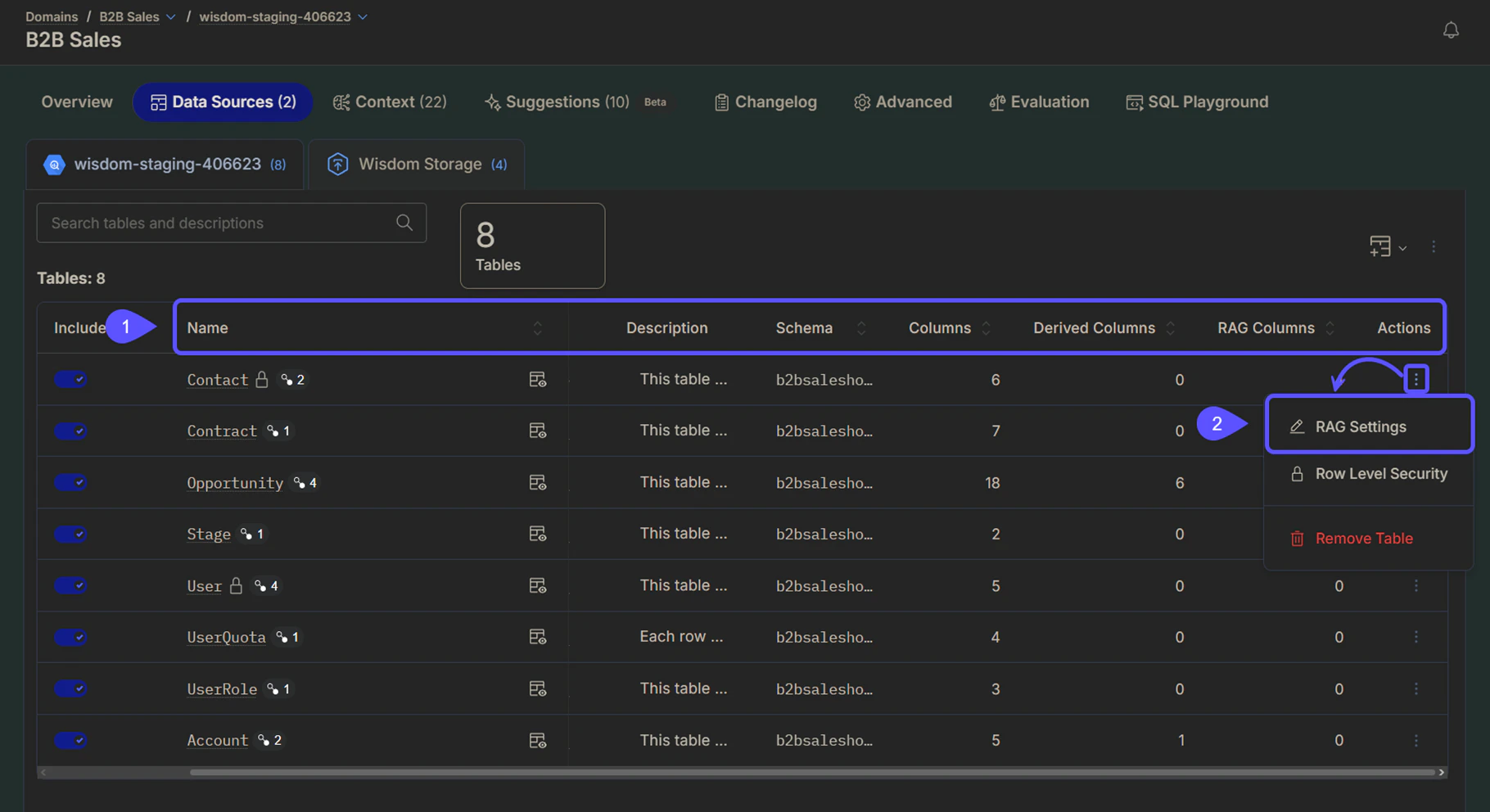Click the horizontal table scrollbar

coord(811,772)
